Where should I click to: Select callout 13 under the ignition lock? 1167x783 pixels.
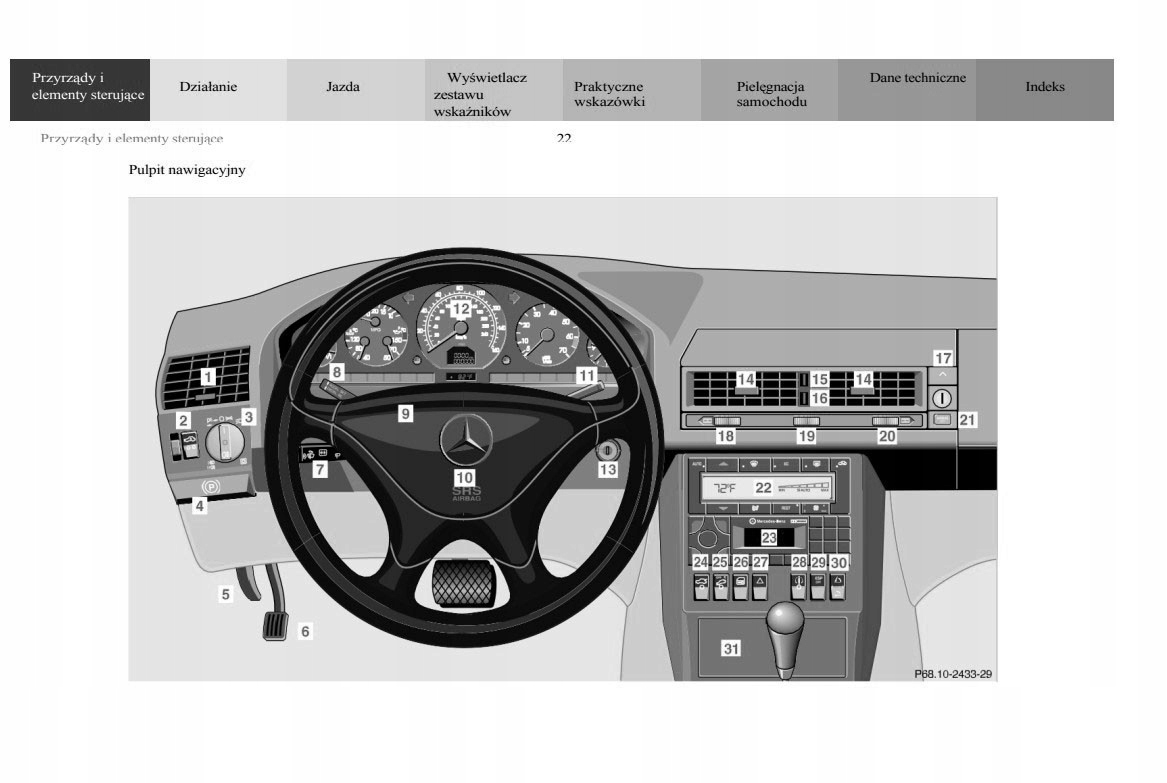[608, 470]
